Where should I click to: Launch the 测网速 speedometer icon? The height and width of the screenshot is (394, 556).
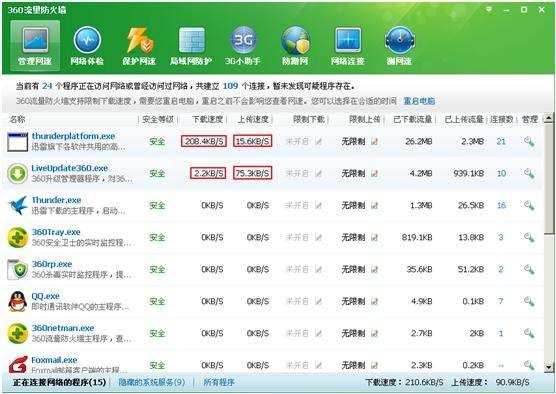(400, 46)
